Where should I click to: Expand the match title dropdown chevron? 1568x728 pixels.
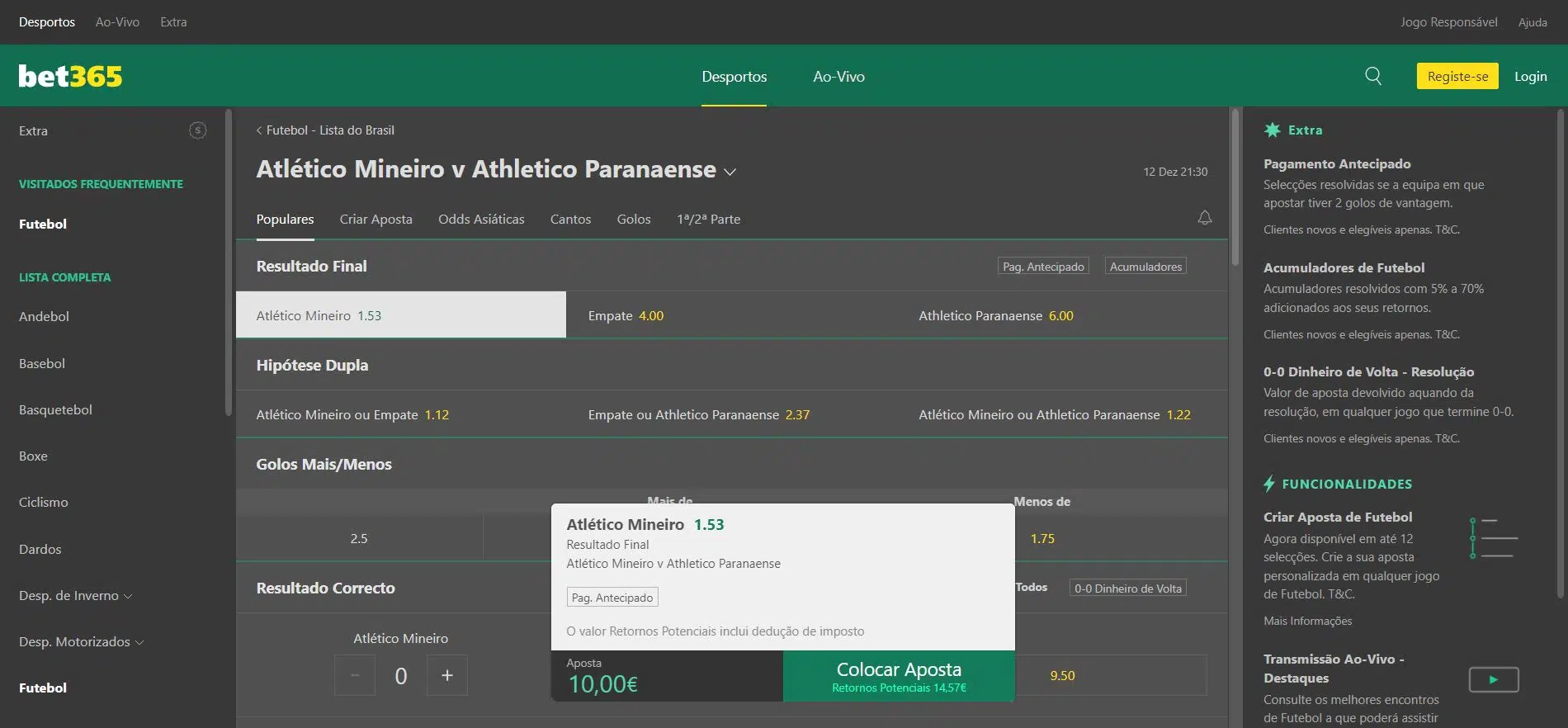coord(730,172)
